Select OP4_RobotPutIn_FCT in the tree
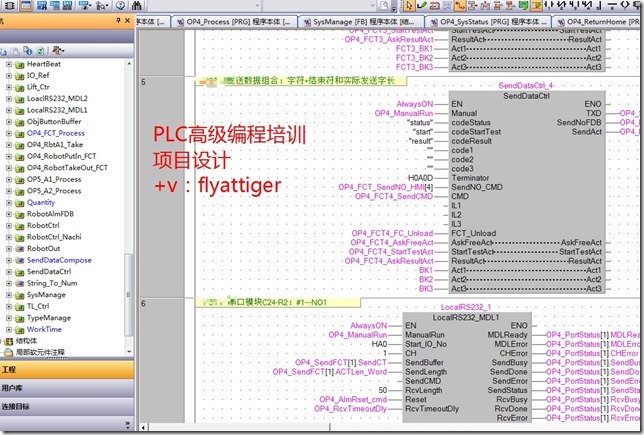This screenshot has width=644, height=435. tap(61, 156)
